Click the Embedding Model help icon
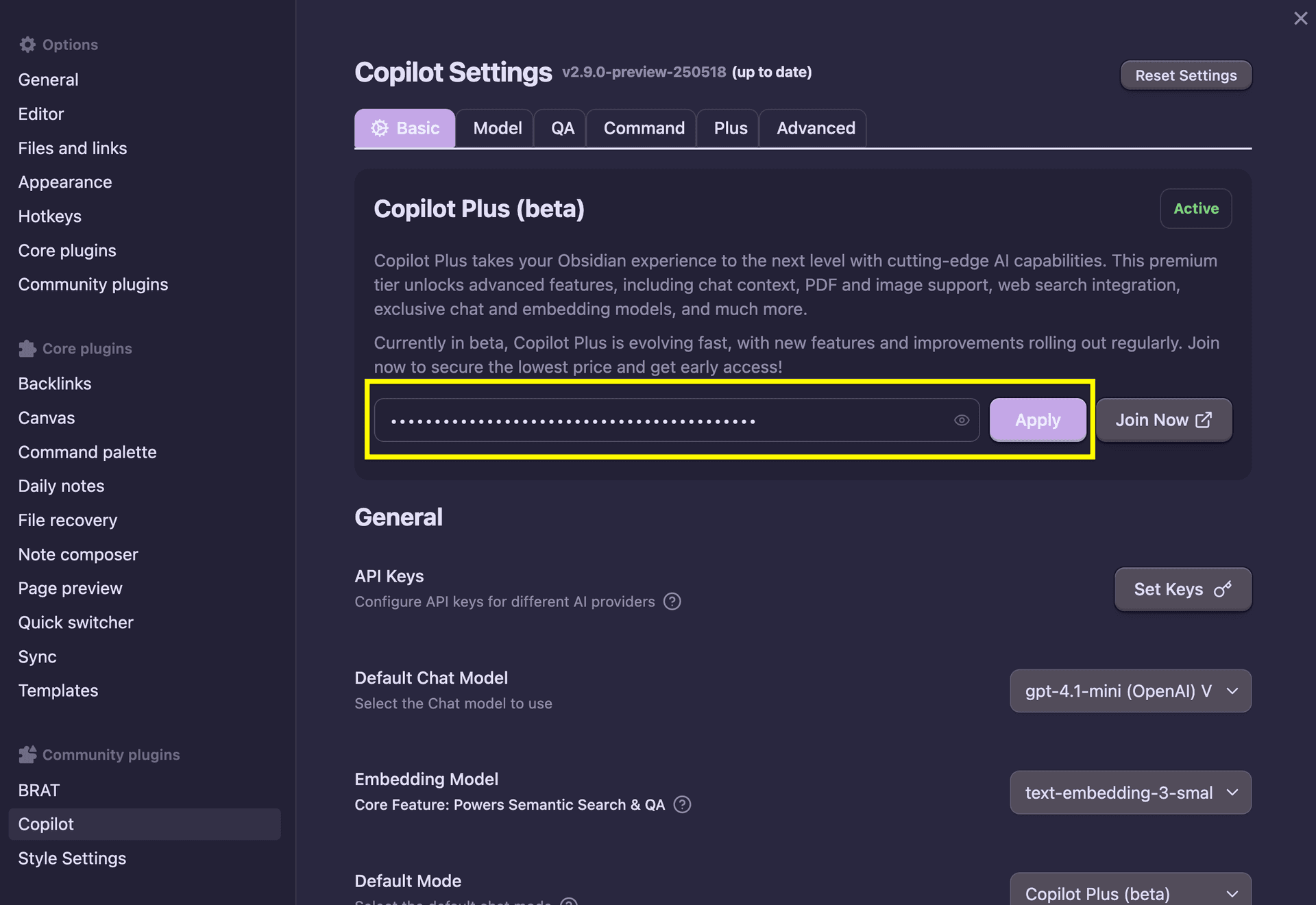 pyautogui.click(x=682, y=805)
